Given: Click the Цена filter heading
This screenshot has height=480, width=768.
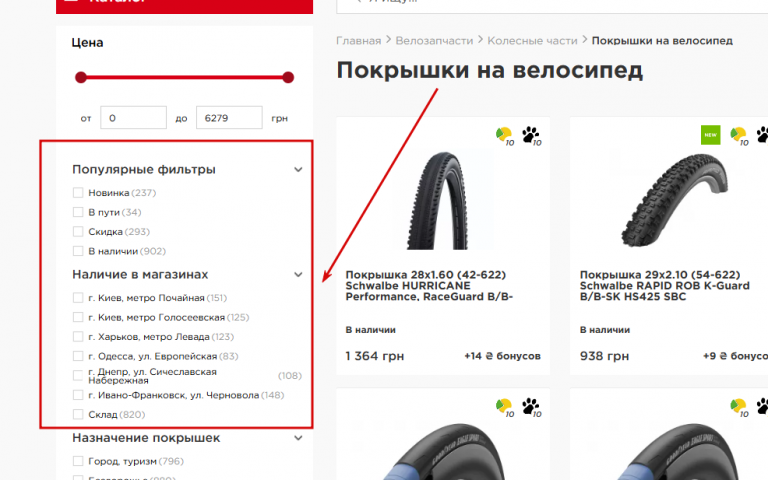Looking at the screenshot, I should click(87, 43).
